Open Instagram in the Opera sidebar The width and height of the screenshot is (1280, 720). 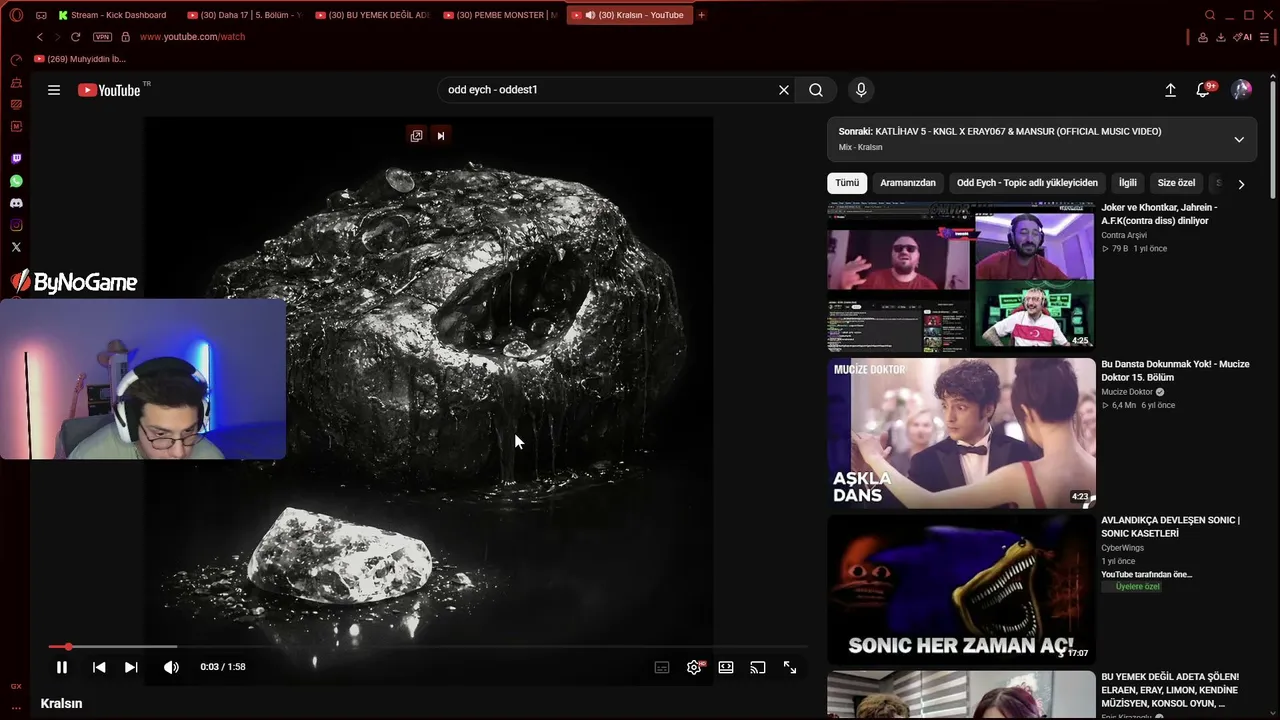click(x=16, y=225)
